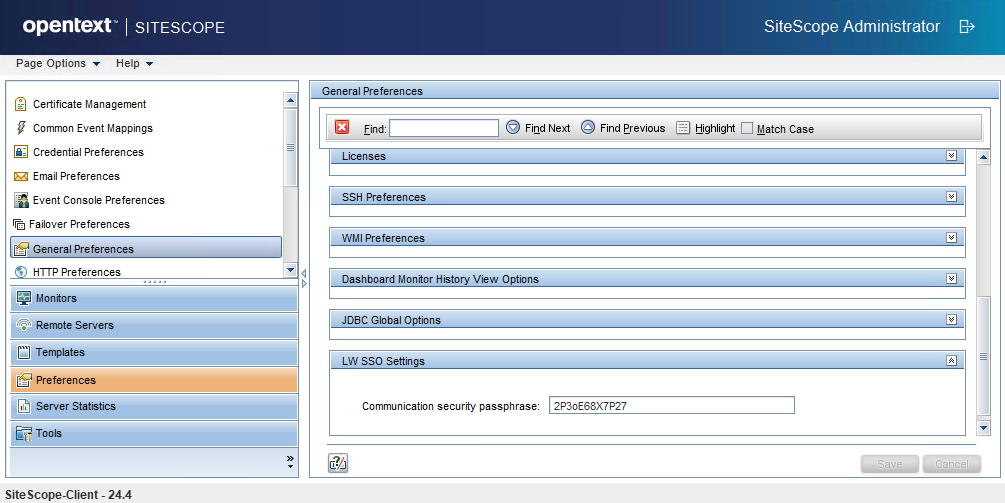This screenshot has width=1005, height=503.
Task: Click the Common Event Mappings lightning icon
Action: [x=21, y=128]
